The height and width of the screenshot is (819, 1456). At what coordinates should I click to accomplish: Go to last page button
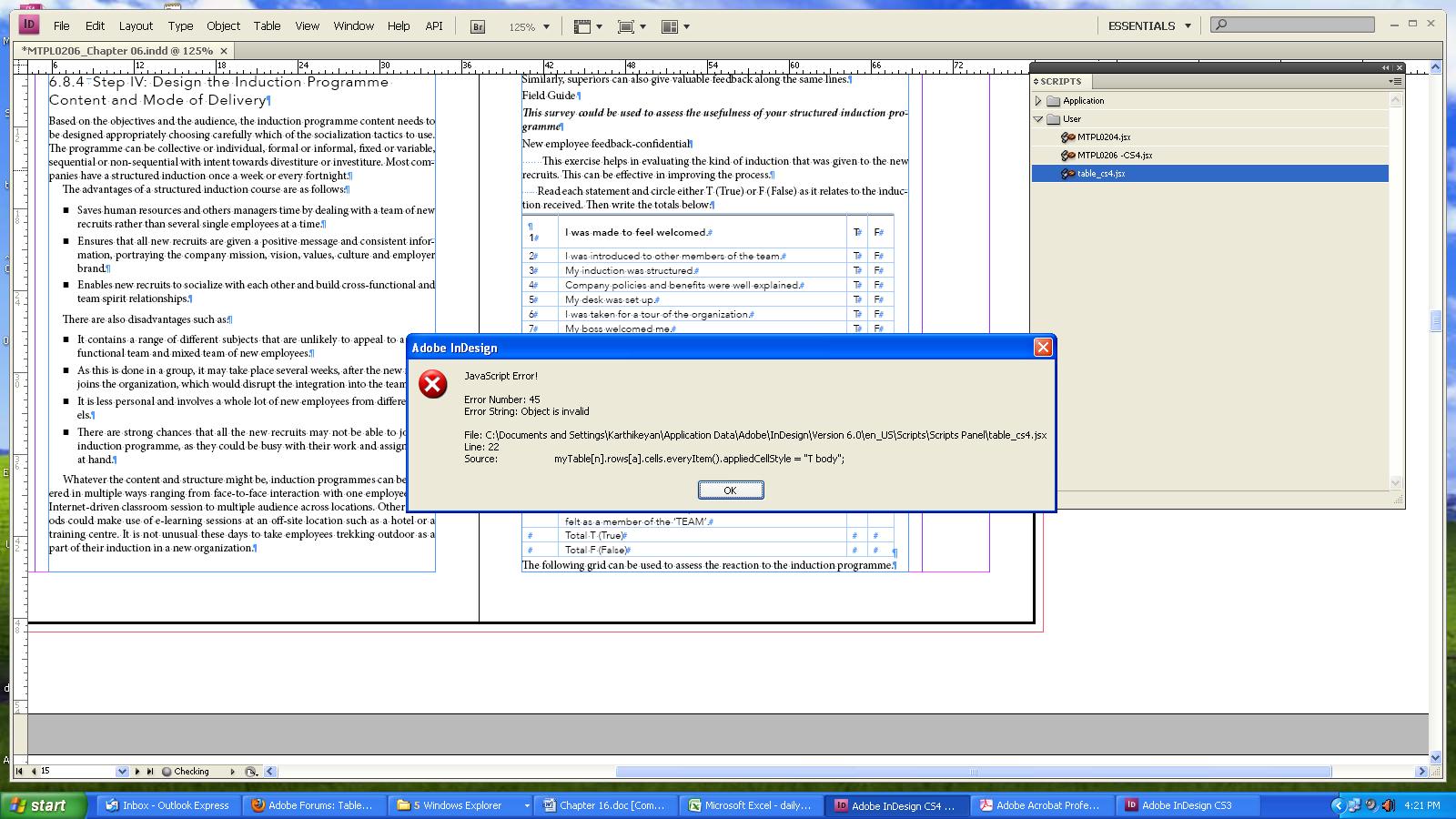tap(150, 771)
